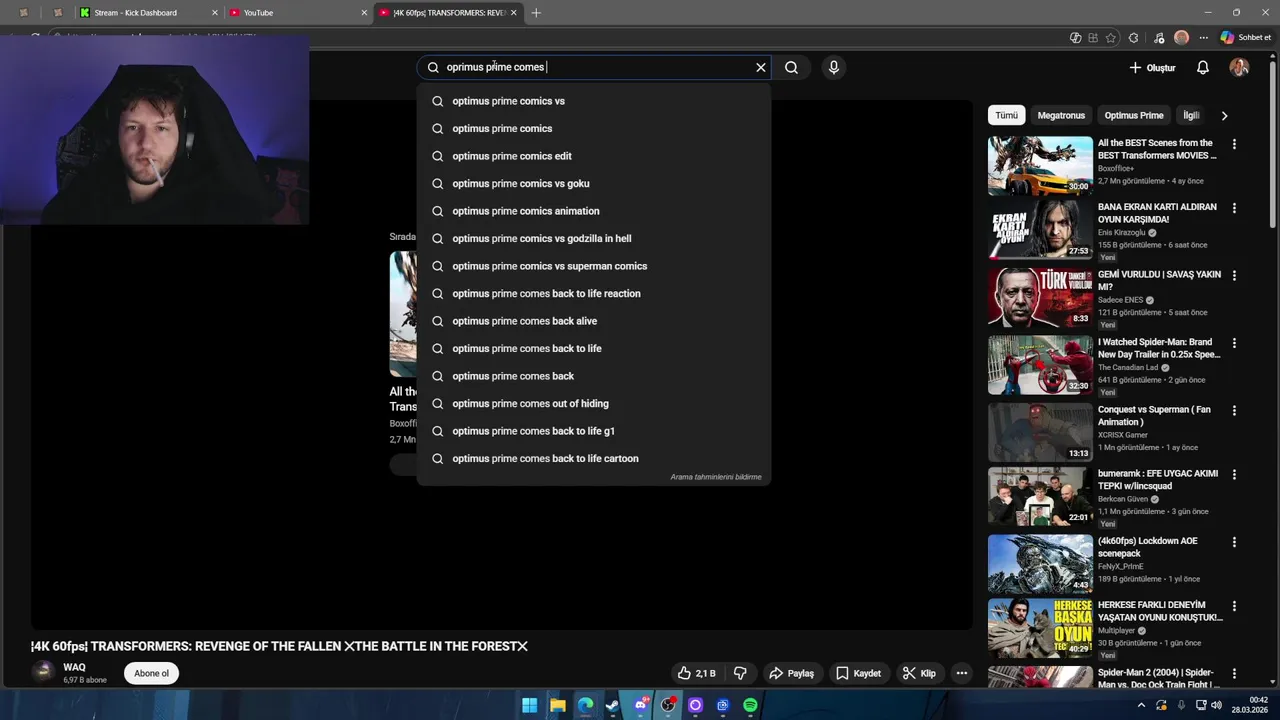Open YouTube notifications bell
The height and width of the screenshot is (720, 1280).
click(x=1203, y=67)
